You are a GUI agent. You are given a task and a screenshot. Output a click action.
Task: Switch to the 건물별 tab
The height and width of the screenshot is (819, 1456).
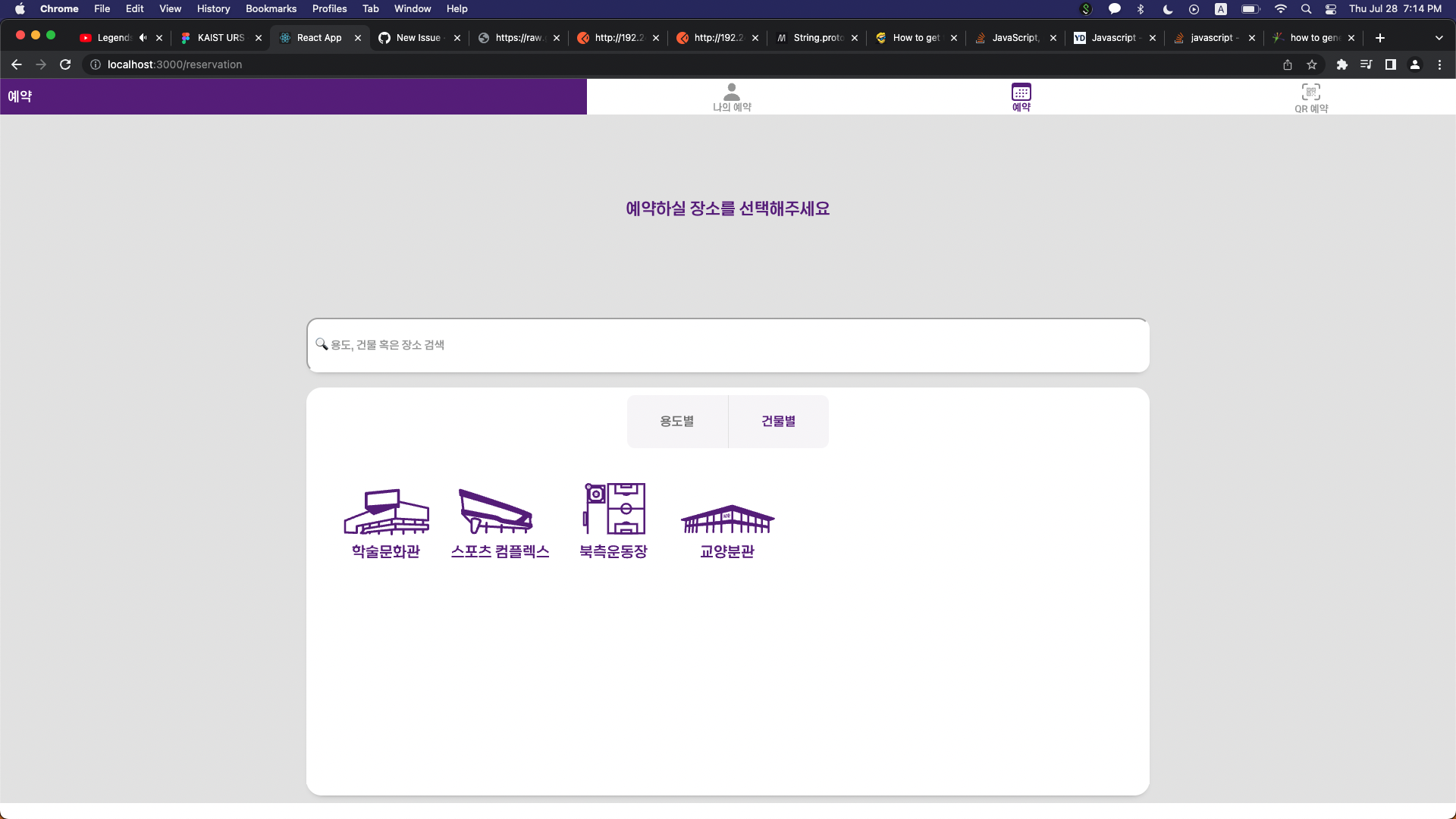[779, 421]
